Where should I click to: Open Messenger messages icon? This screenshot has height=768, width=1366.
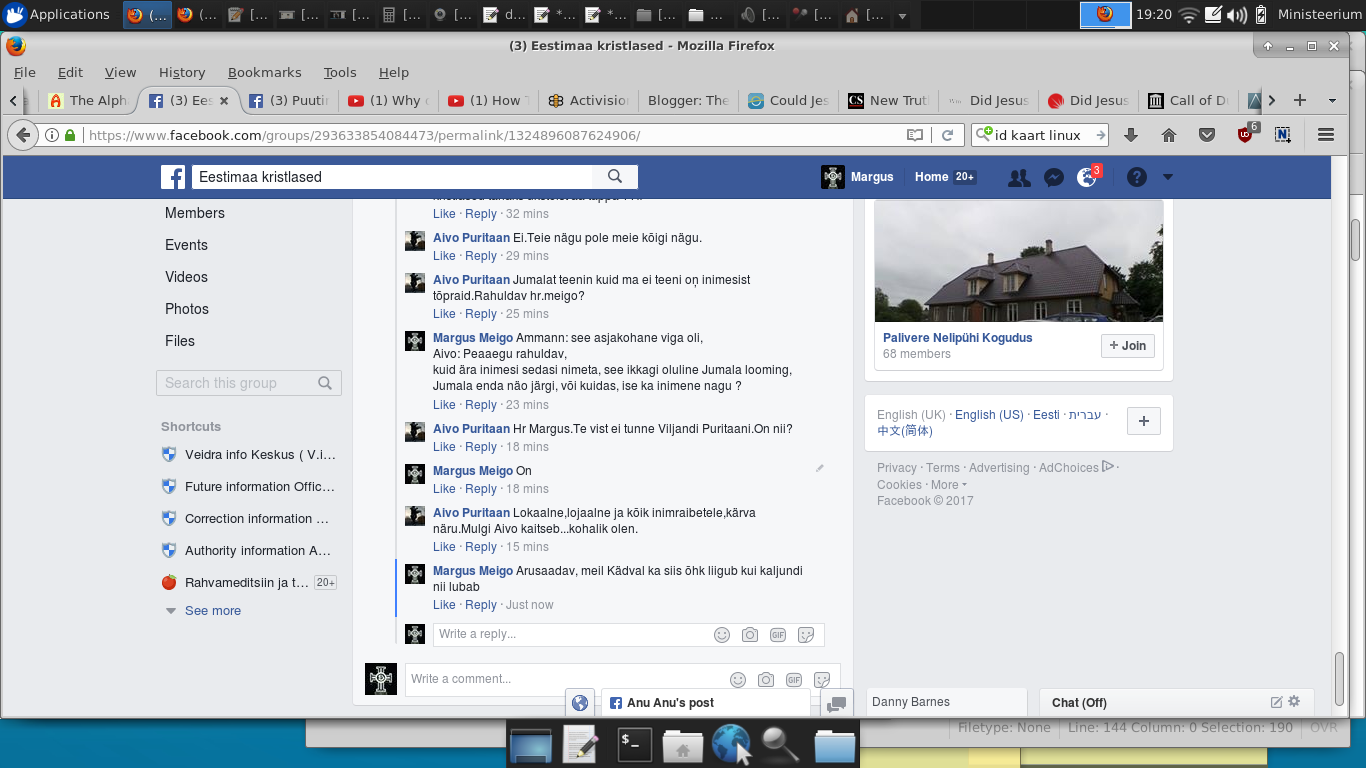point(1053,177)
